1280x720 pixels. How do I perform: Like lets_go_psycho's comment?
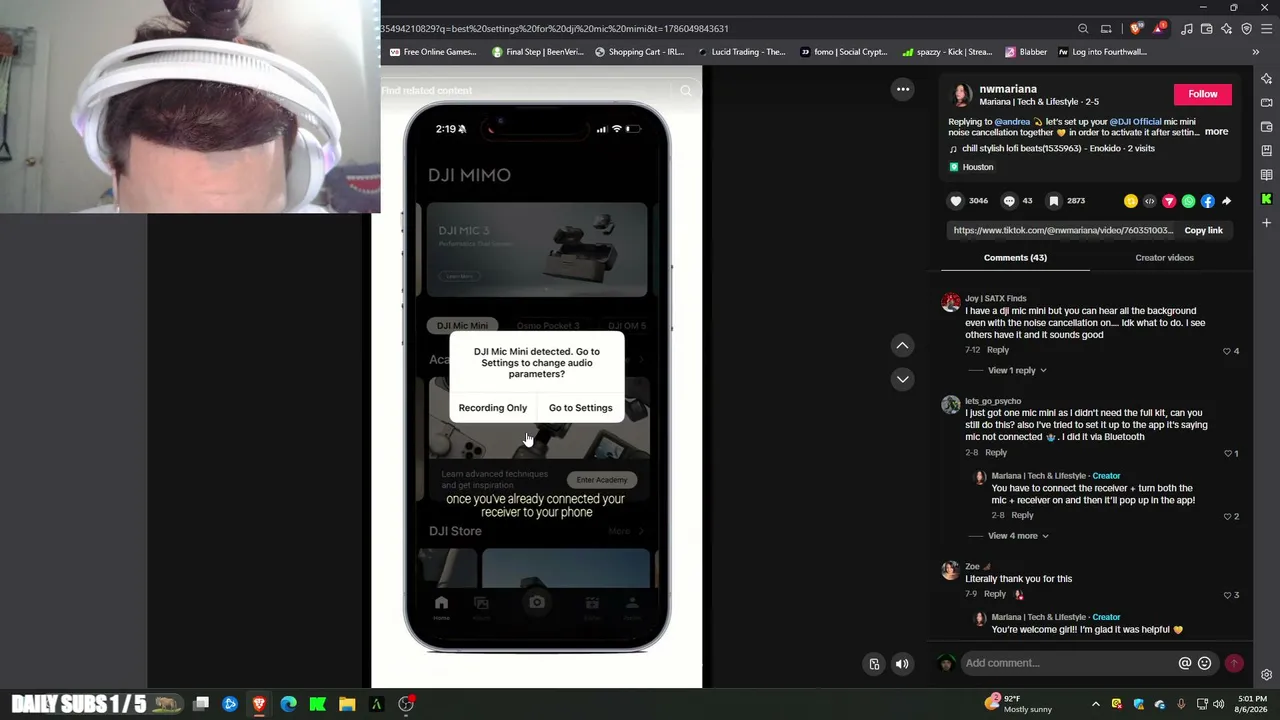point(1228,453)
